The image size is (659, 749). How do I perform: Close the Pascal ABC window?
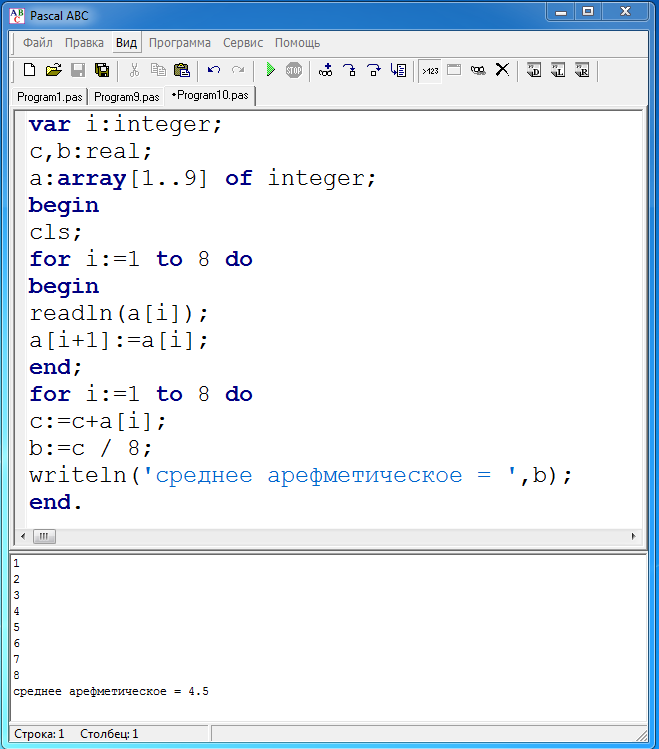point(625,12)
